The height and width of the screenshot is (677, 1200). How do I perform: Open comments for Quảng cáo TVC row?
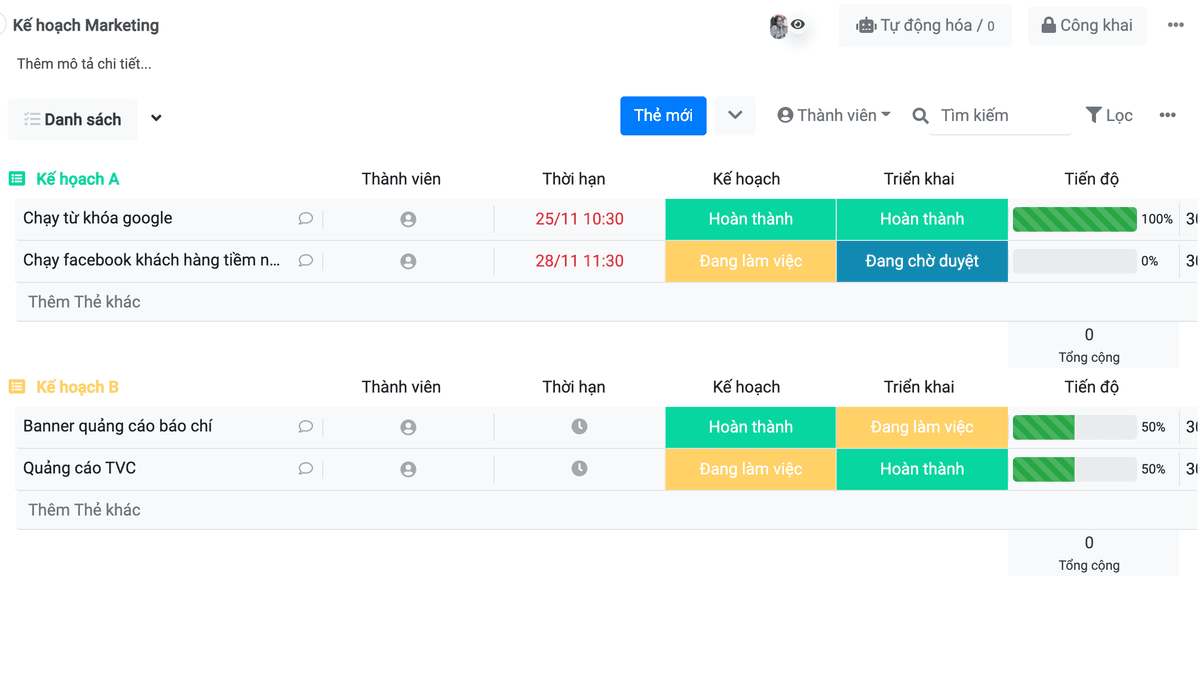306,469
